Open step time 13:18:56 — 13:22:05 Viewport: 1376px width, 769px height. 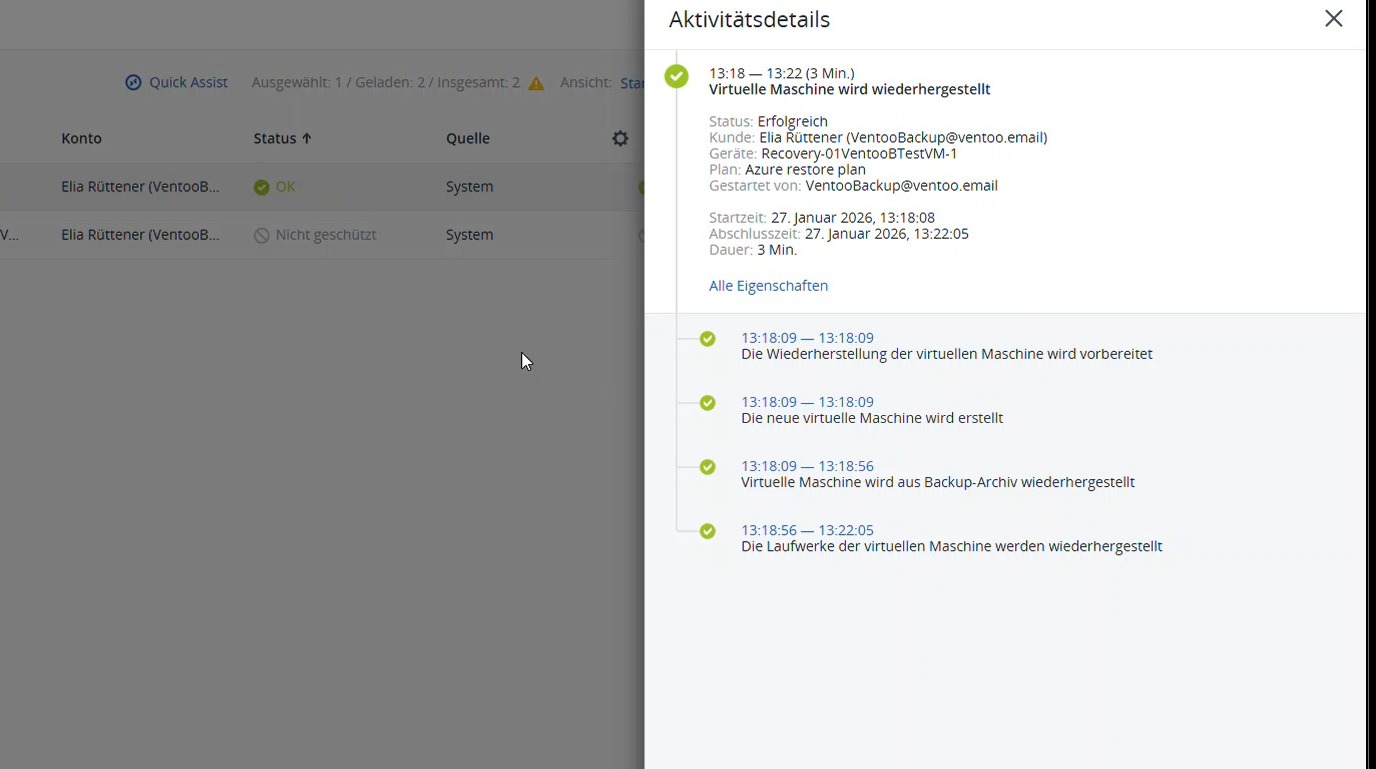pos(807,530)
